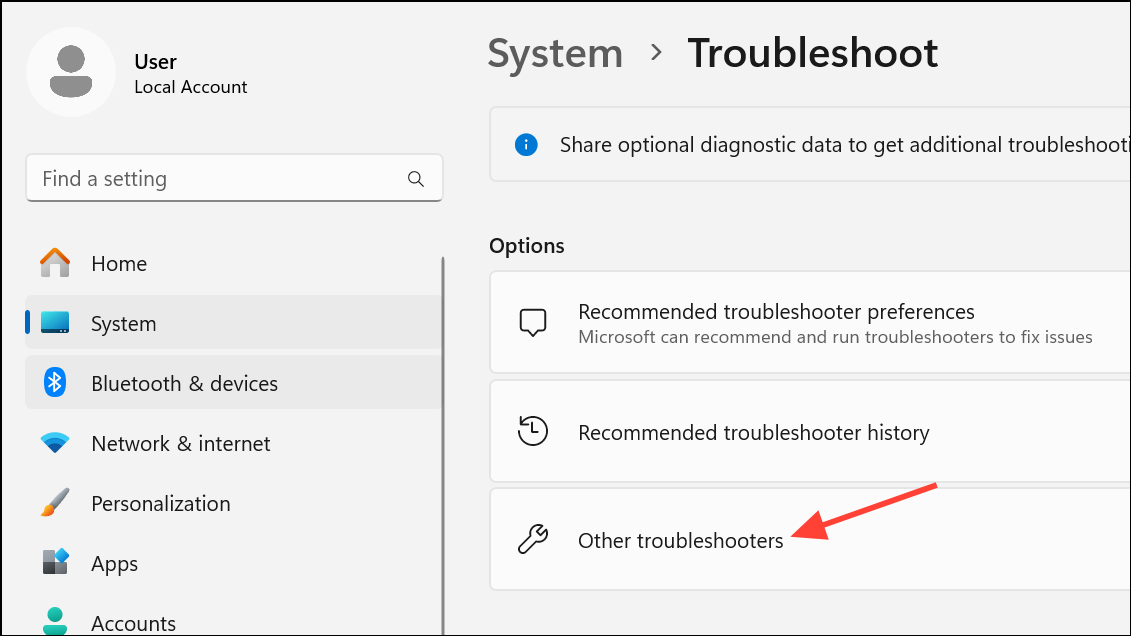Click the blue info icon in banner

click(526, 144)
